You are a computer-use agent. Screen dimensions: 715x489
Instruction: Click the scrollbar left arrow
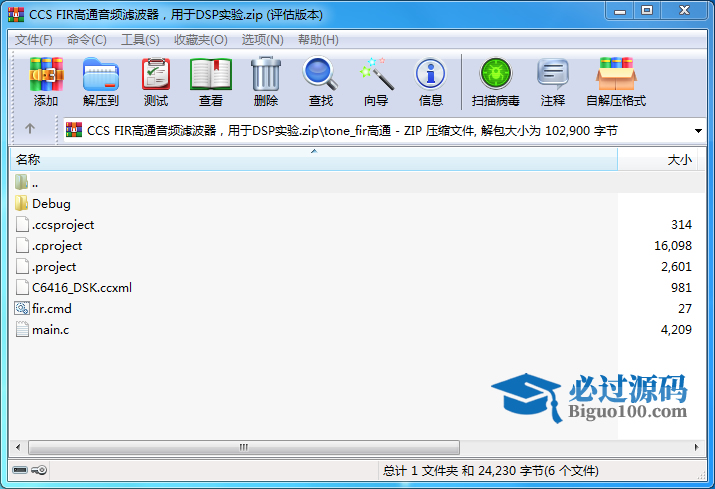(18, 447)
